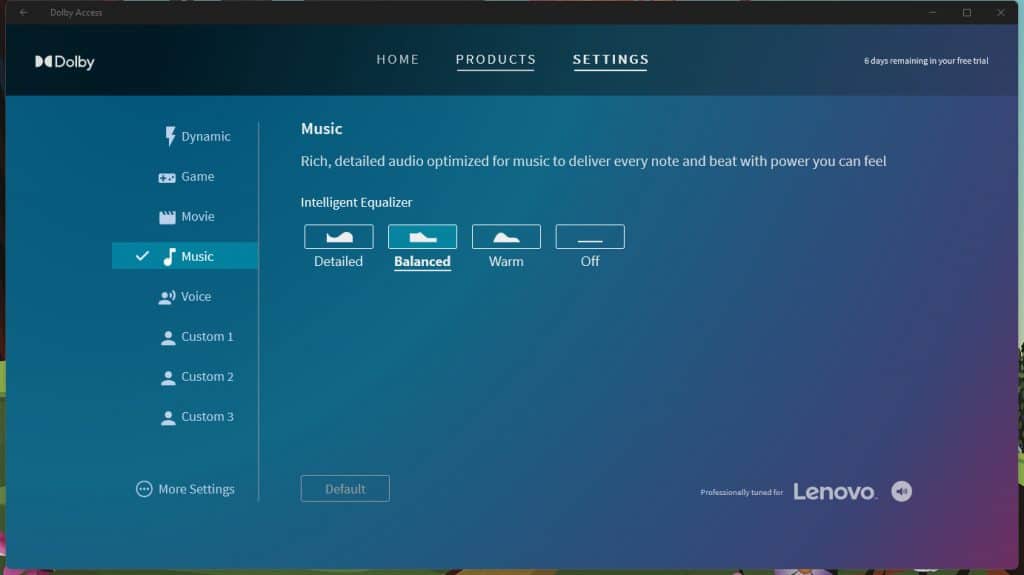Click the More Settings text
This screenshot has width=1024, height=575.
[196, 489]
